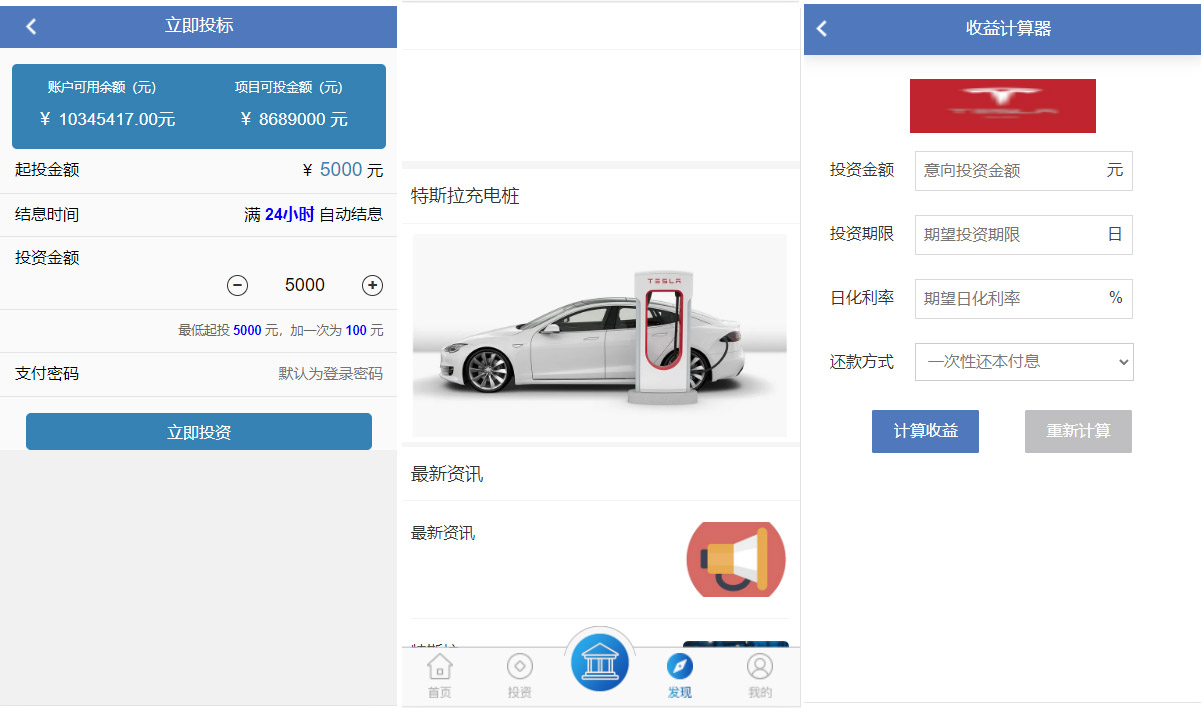Focus the 期望投资期限 input field
The image size is (1204, 708).
(1024, 235)
